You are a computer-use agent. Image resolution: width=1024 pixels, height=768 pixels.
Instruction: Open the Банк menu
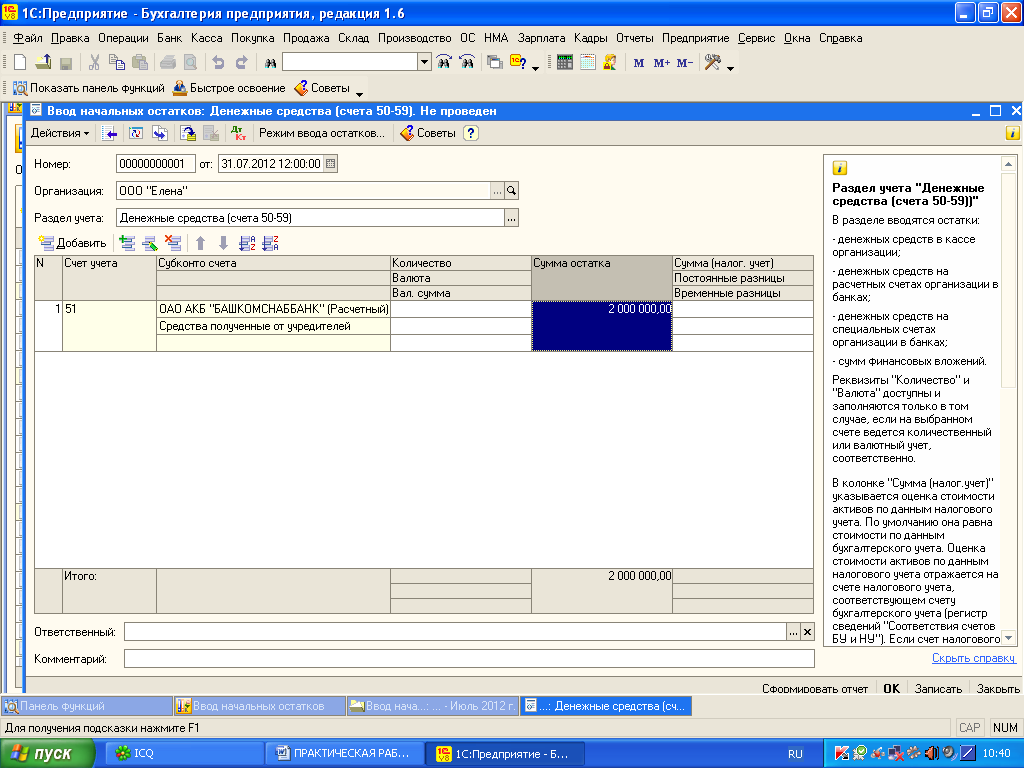click(170, 38)
